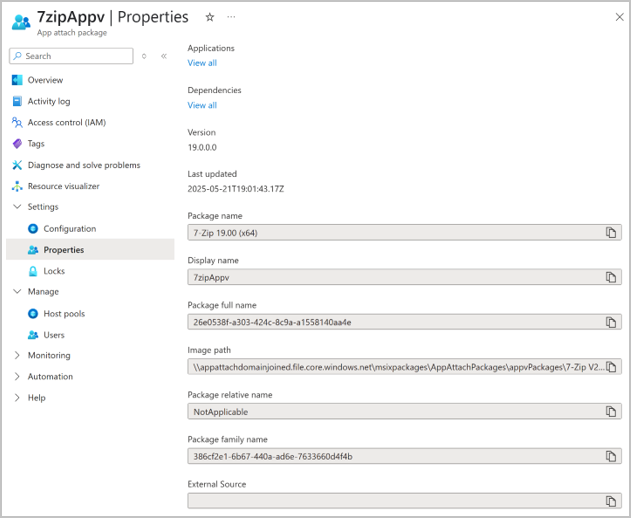
Task: Click View all under Applications
Action: coord(202,63)
